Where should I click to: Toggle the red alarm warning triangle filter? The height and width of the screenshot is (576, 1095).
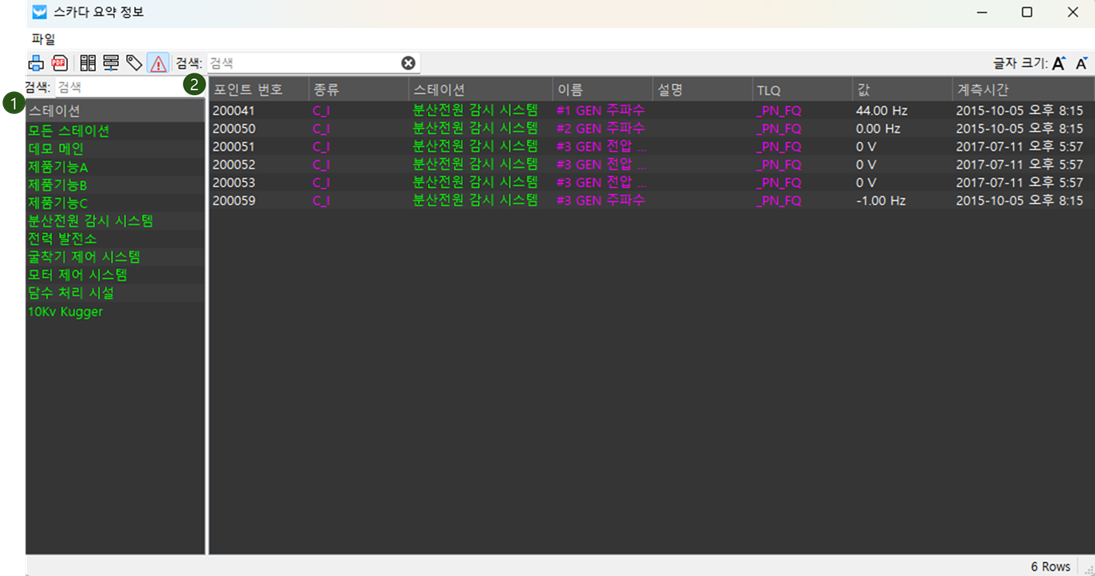tap(158, 63)
